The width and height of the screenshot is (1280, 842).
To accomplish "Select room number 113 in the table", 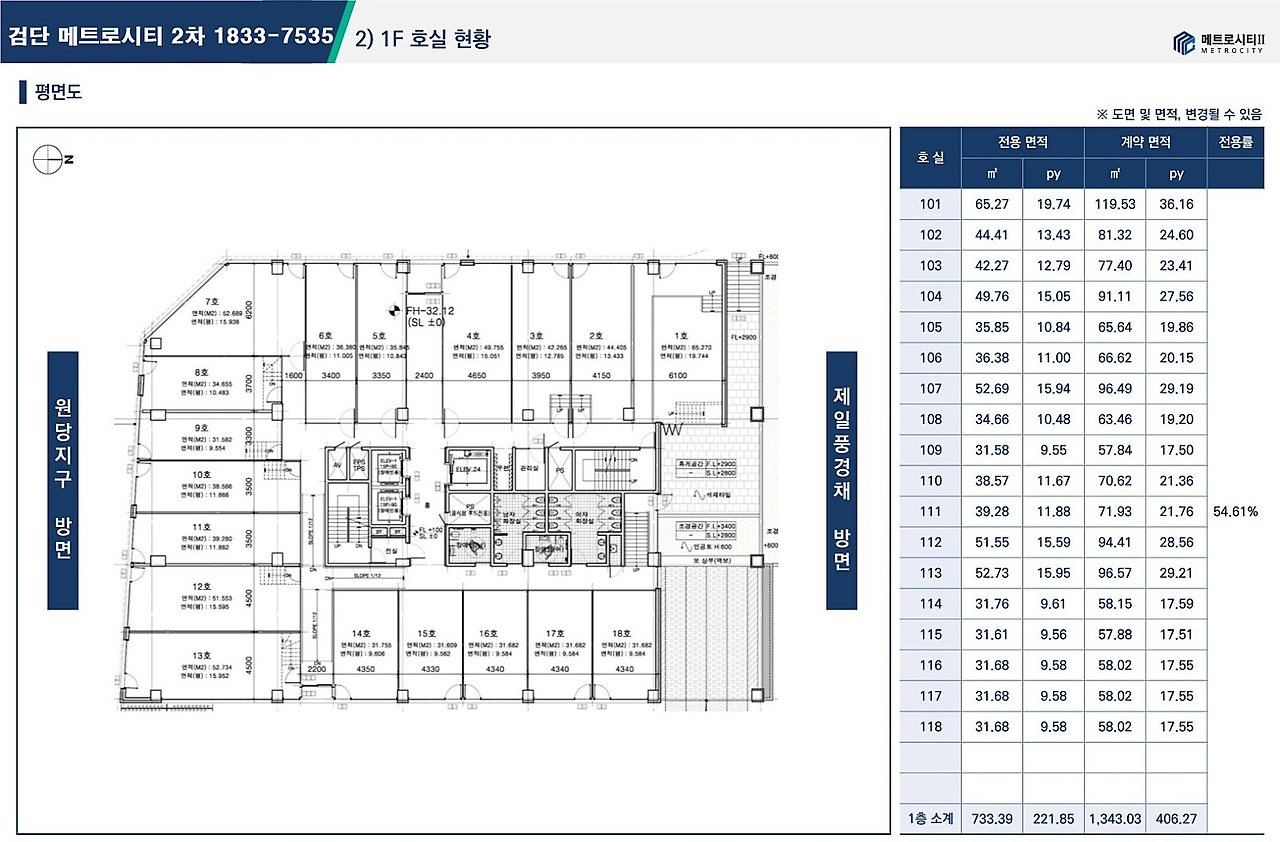I will pyautogui.click(x=930, y=573).
